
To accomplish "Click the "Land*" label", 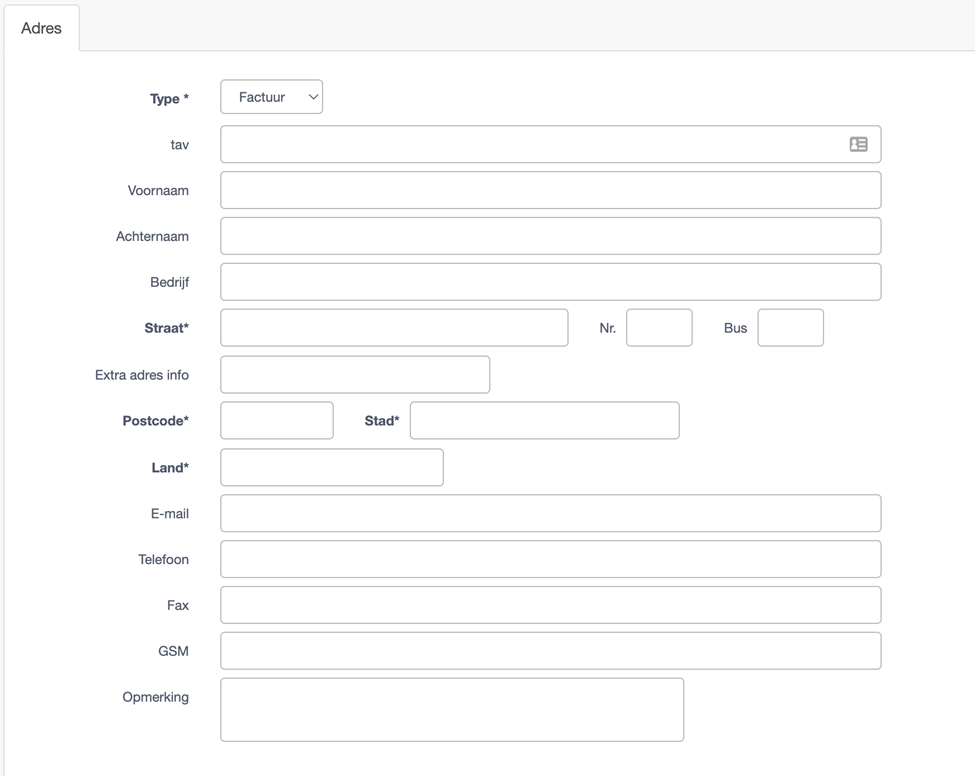I will pyautogui.click(x=170, y=468).
